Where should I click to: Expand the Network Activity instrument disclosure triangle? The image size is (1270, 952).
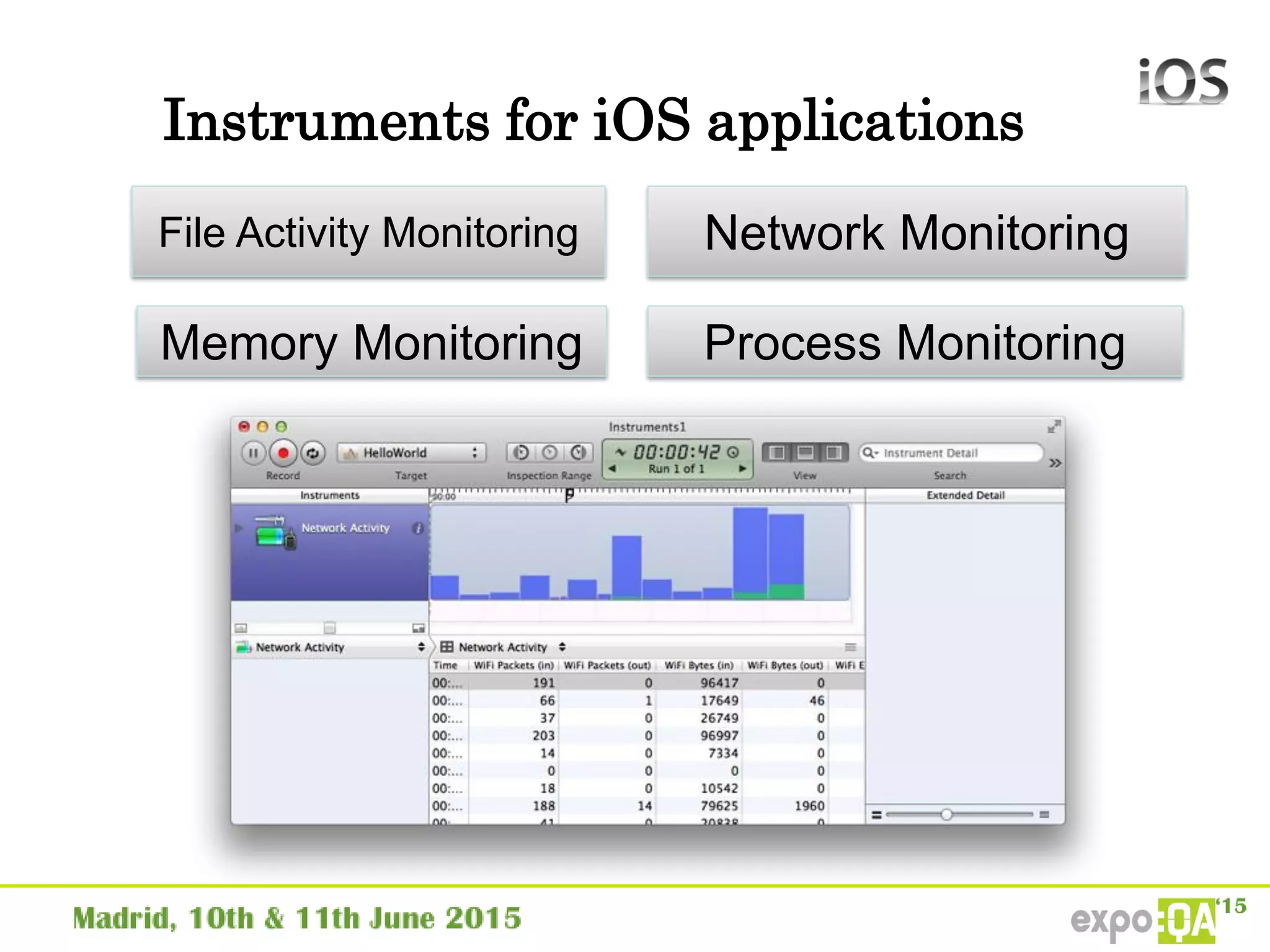point(239,528)
